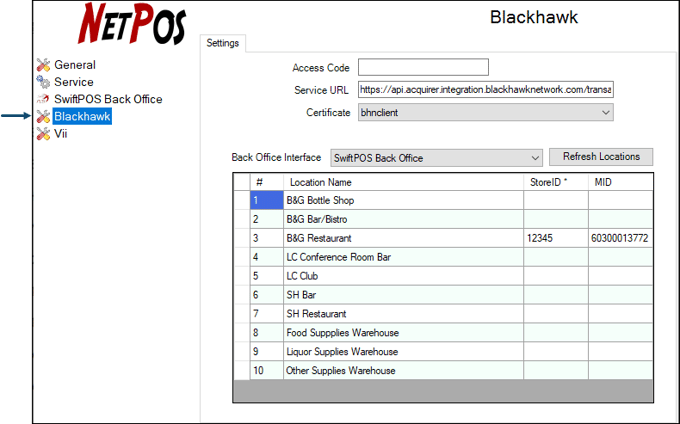Focus the Access Code field
This screenshot has height=424, width=680.
coord(423,67)
